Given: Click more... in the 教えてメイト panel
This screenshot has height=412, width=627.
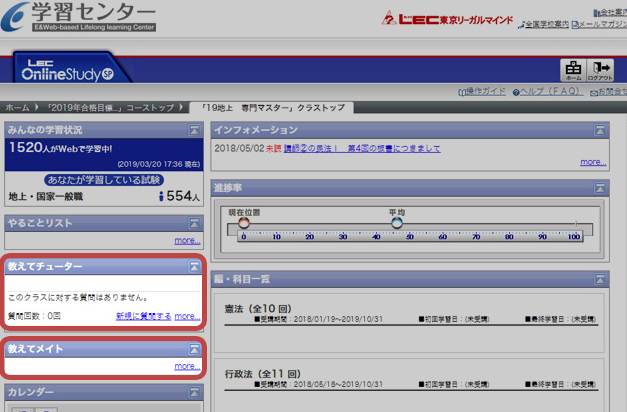Looking at the screenshot, I should click(x=187, y=366).
